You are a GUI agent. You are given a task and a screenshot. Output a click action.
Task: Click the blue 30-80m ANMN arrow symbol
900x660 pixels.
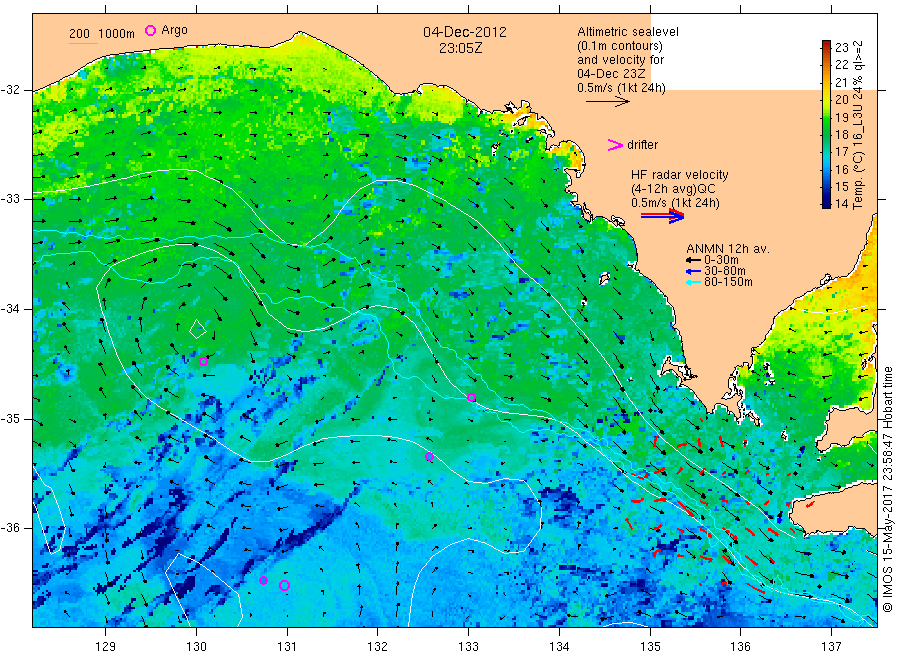693,271
